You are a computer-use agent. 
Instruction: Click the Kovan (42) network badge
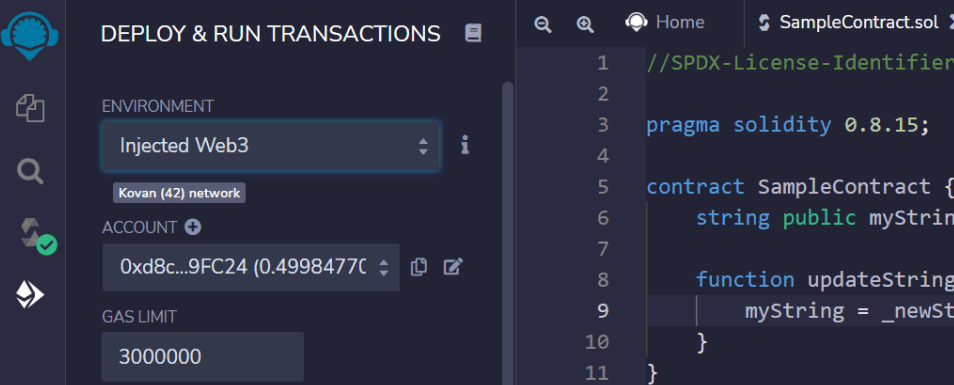pos(179,193)
